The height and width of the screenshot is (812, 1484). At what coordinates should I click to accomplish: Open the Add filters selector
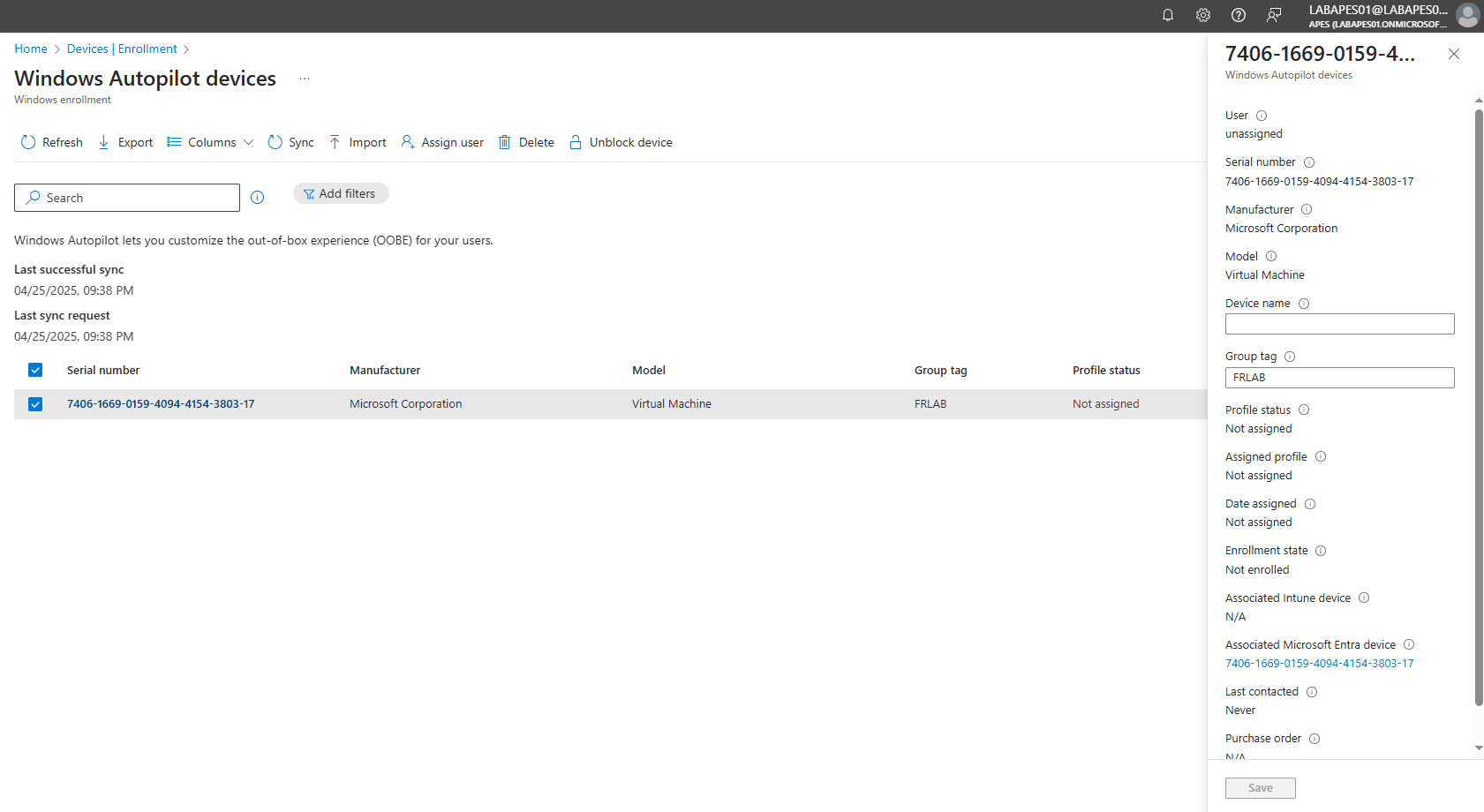341,193
